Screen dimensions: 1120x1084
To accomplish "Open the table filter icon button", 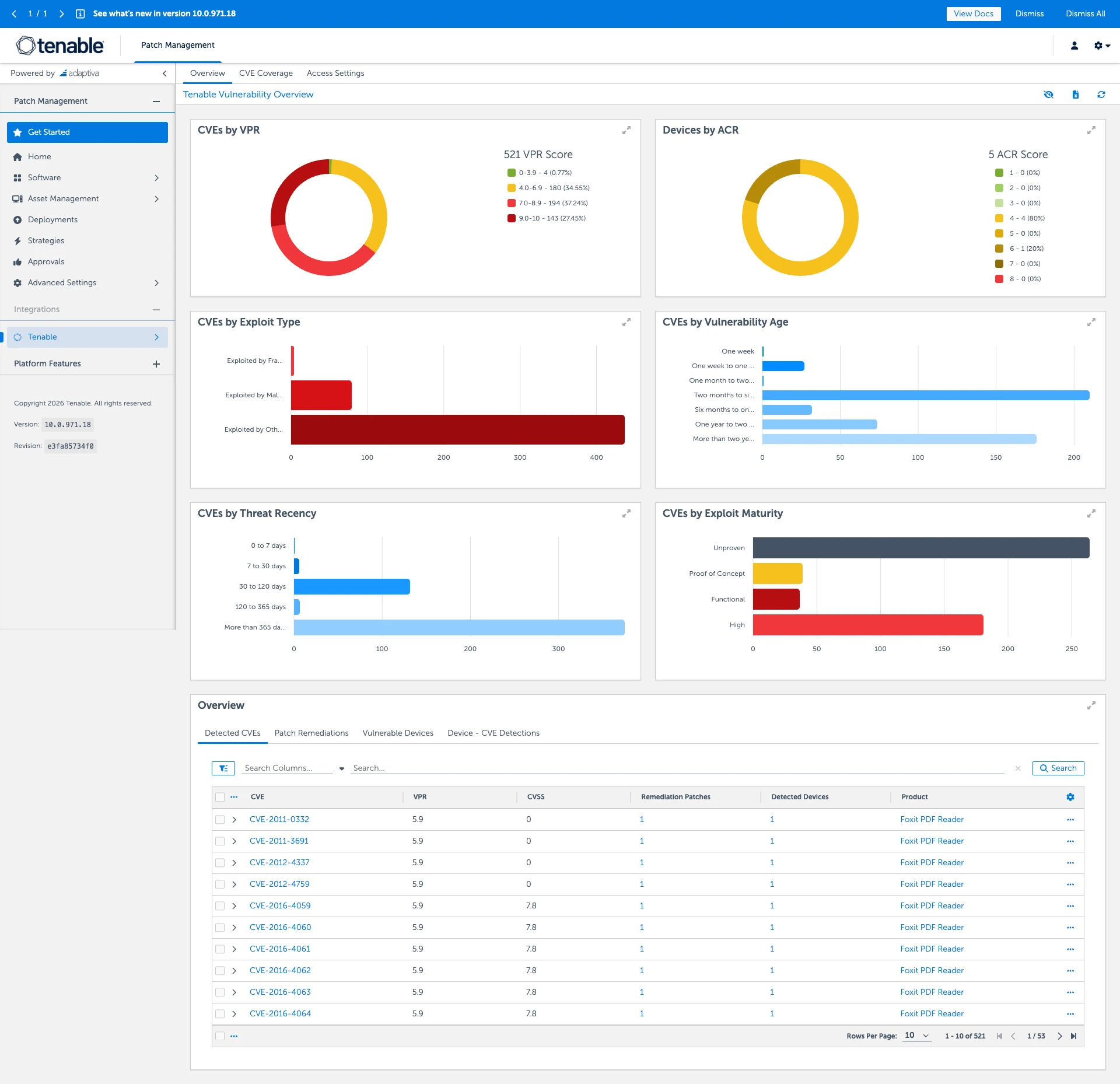I will [x=223, y=768].
